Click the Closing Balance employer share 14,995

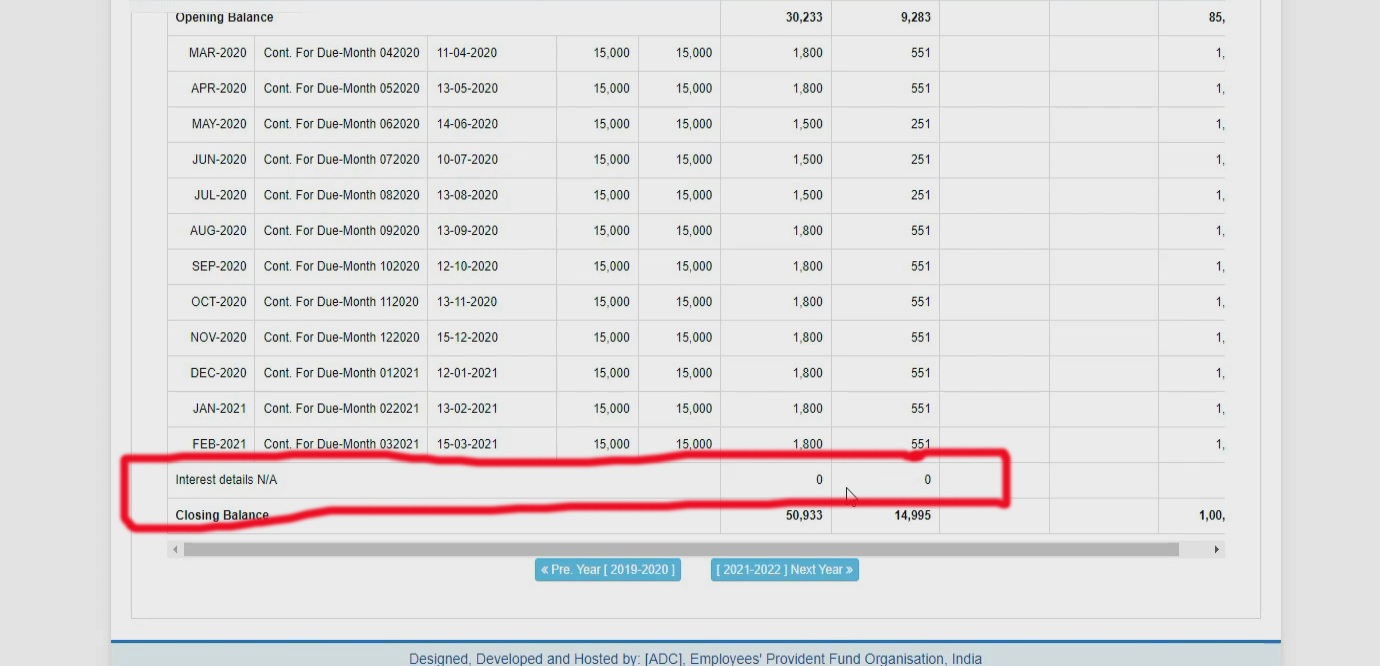click(911, 516)
